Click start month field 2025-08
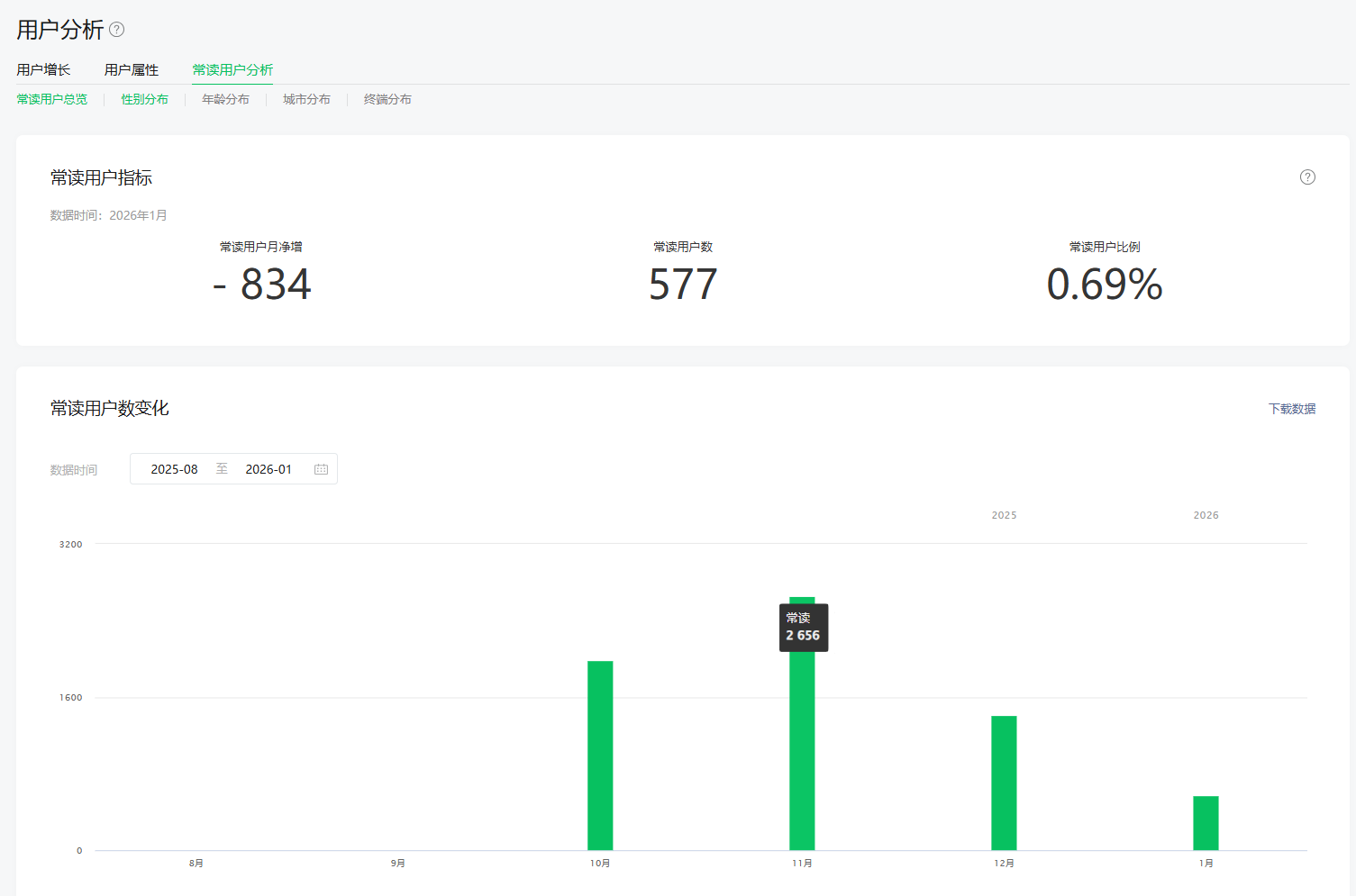The image size is (1356, 896). [174, 469]
